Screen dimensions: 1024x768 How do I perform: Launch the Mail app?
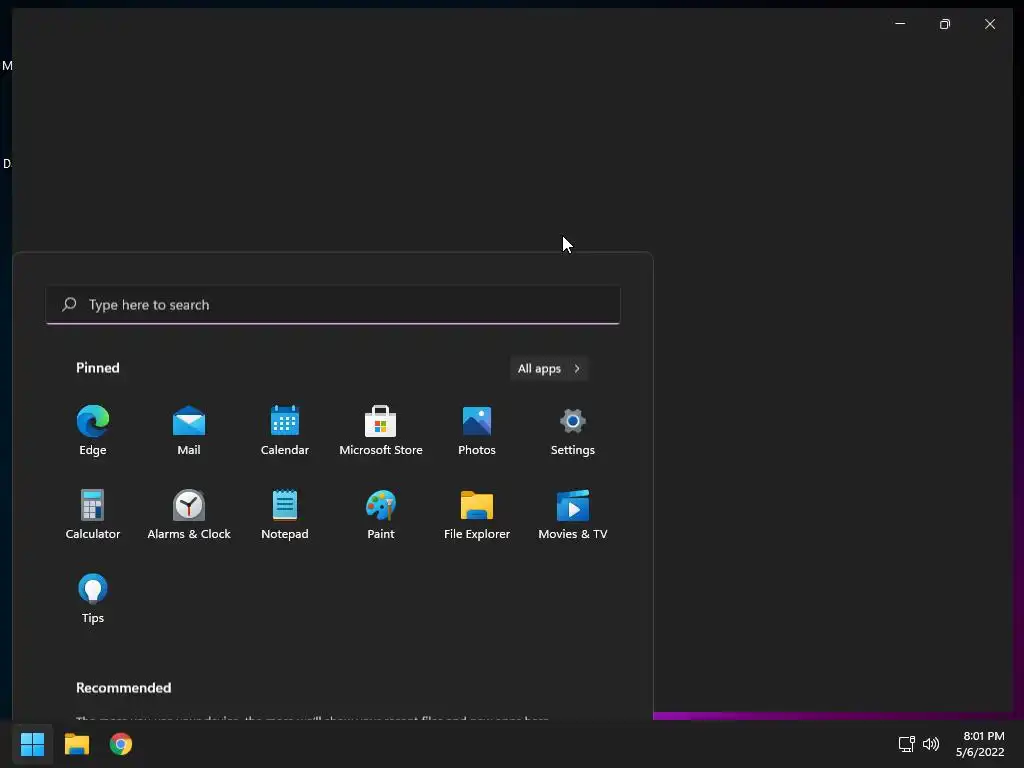pos(189,430)
